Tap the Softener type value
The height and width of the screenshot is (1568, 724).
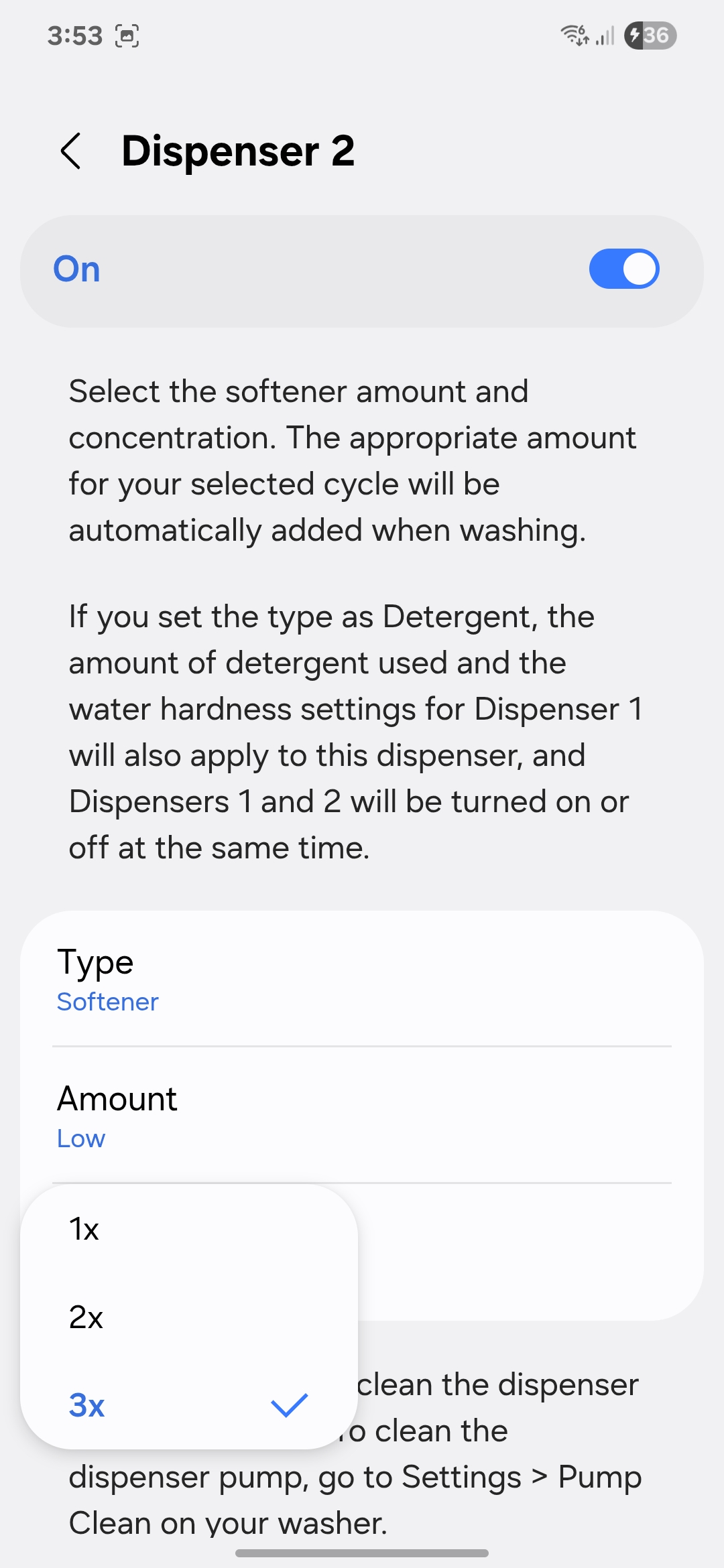[x=108, y=1002]
